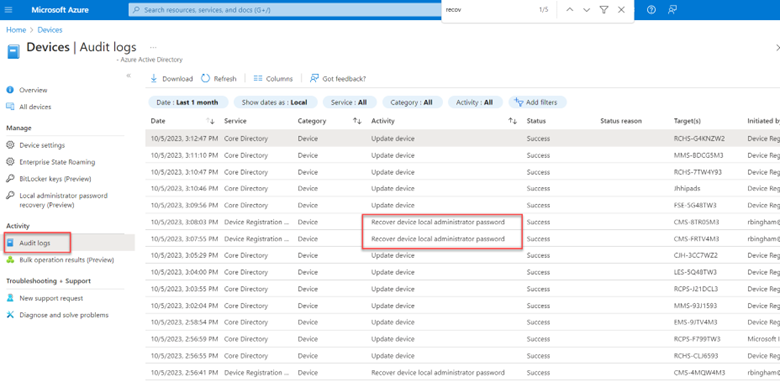This screenshot has width=780, height=382.
Task: Select Audit logs in the left menu
Action: (x=35, y=243)
